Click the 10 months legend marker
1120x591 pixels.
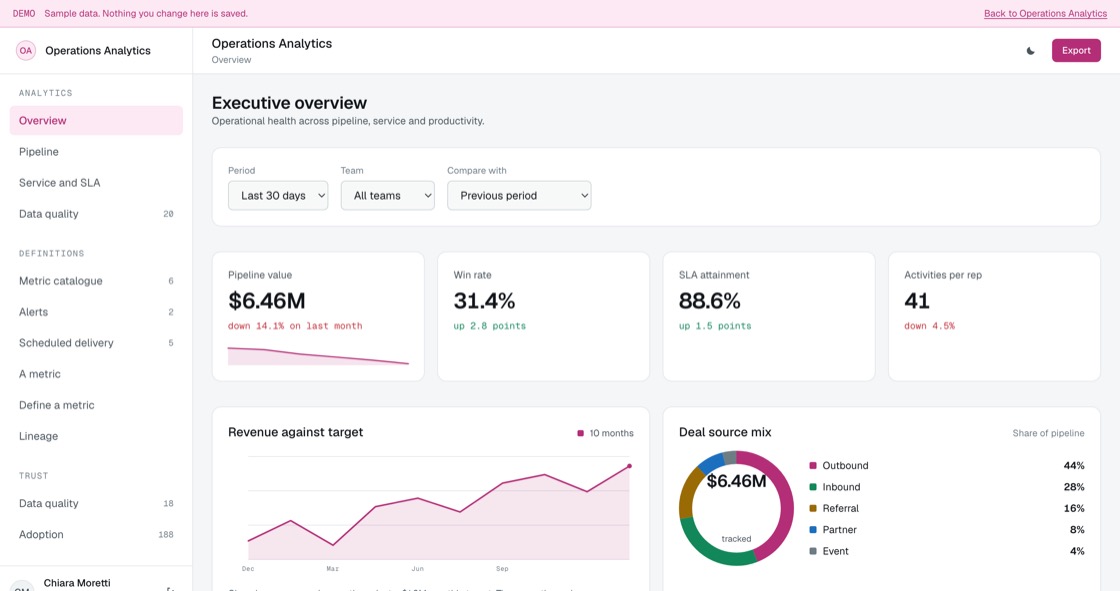pyautogui.click(x=581, y=433)
